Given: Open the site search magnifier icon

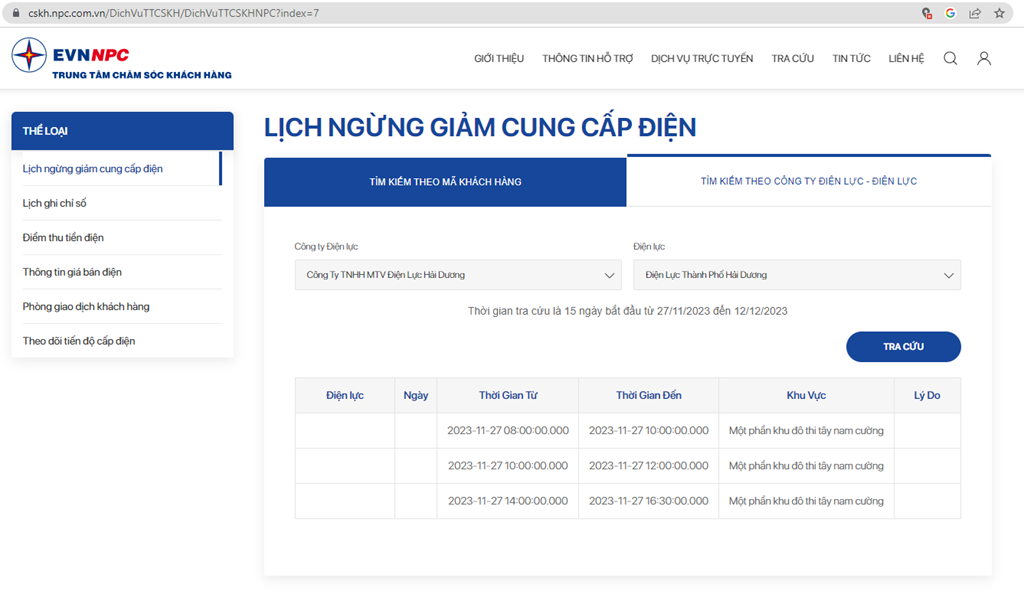Looking at the screenshot, I should click(x=950, y=58).
